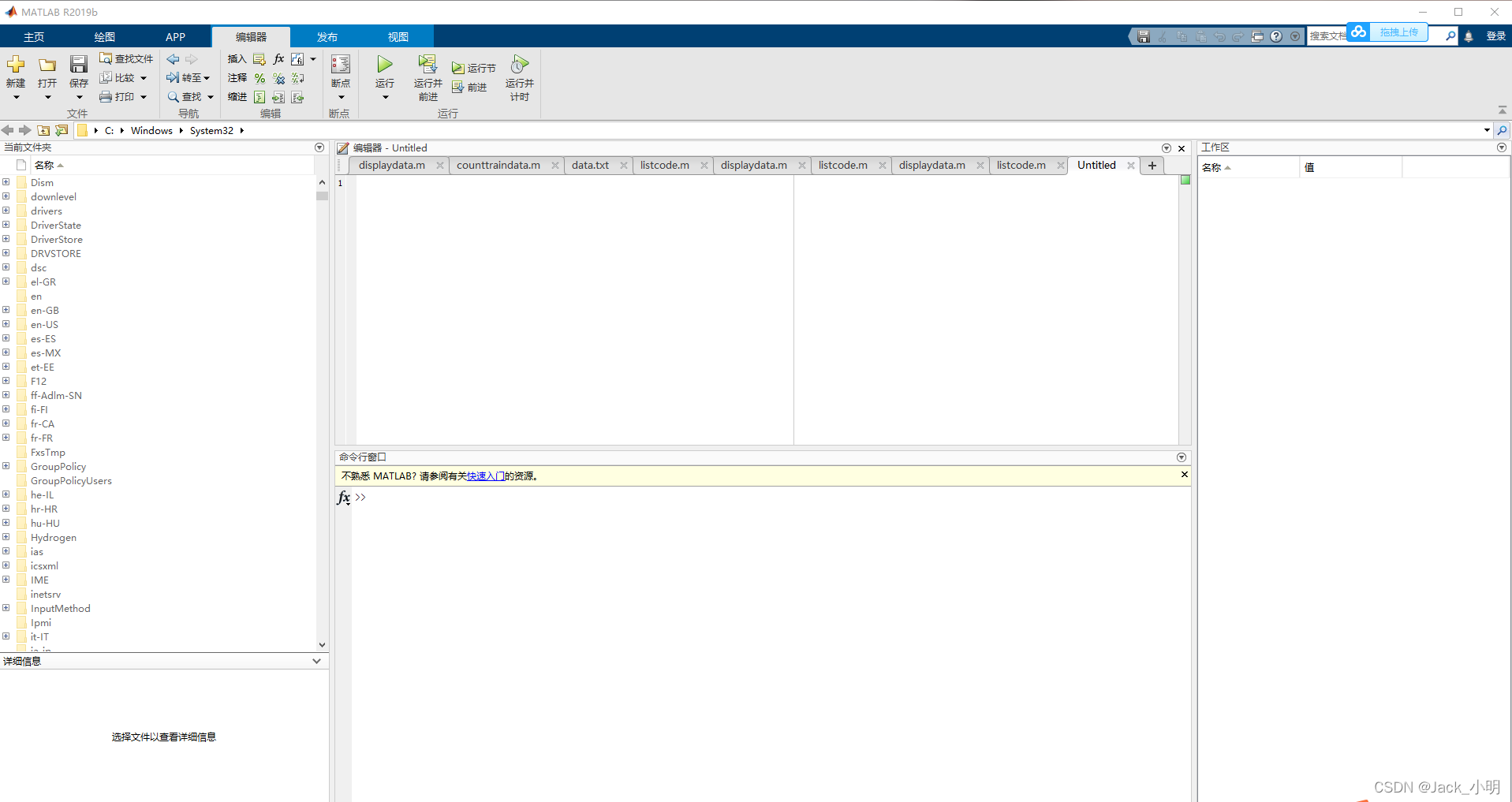This screenshot has width=1512, height=802.
Task: Click the Go To (转至) button
Action: [188, 77]
